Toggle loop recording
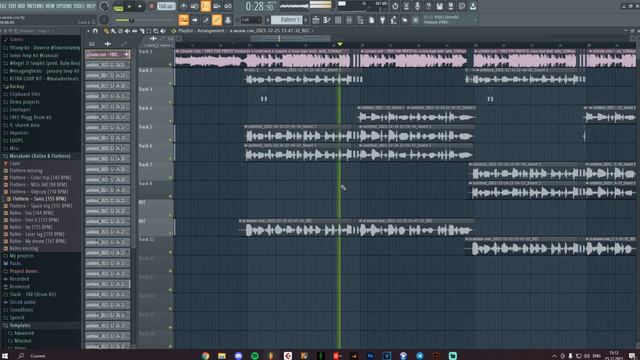The height and width of the screenshot is (360, 640). tap(228, 6)
